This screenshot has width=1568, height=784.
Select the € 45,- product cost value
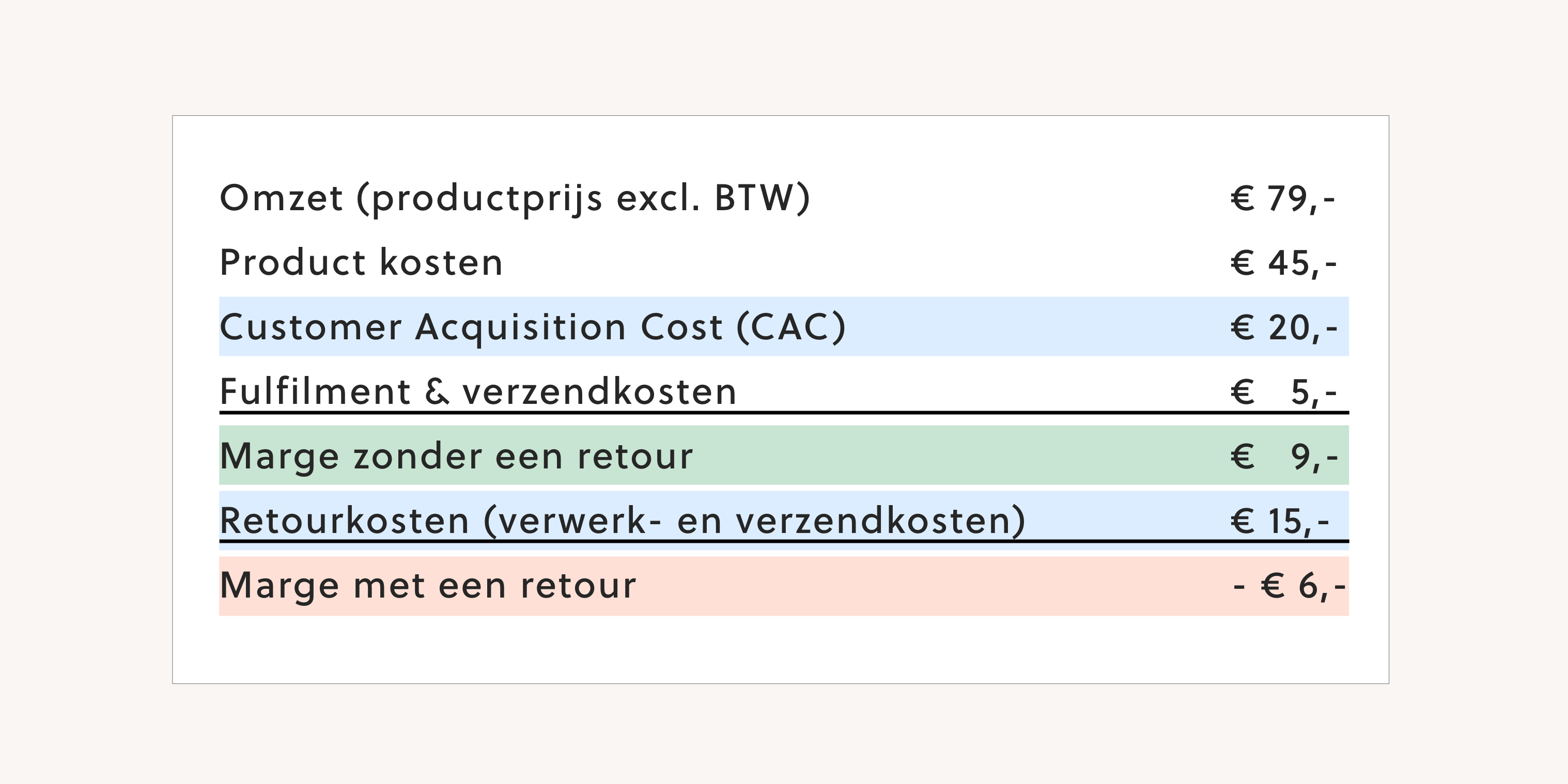click(1283, 263)
